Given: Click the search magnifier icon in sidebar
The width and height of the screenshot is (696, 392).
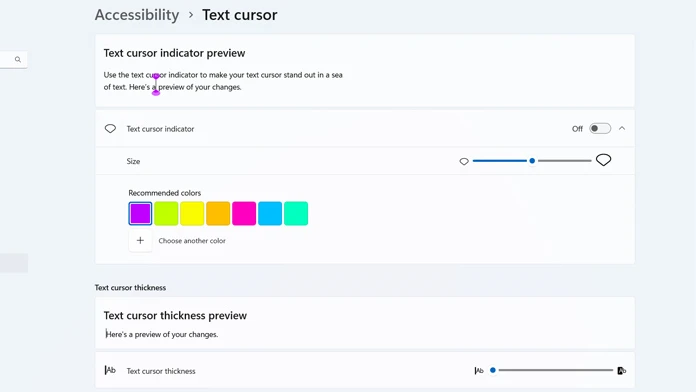Looking at the screenshot, I should click(18, 59).
